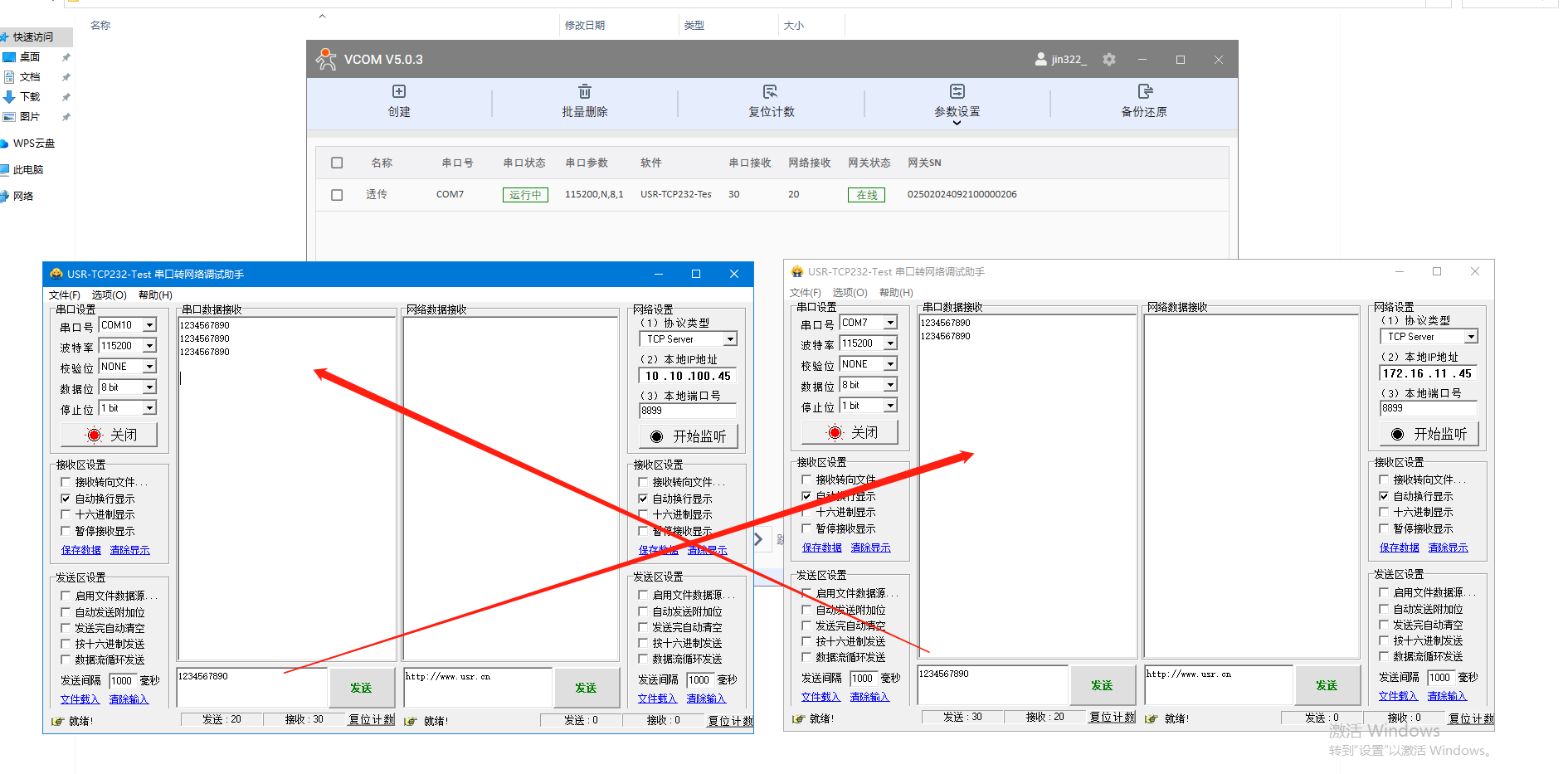Toggle 自动换行显示 under the COM10 serial settings
1568x774 pixels.
coord(66,499)
